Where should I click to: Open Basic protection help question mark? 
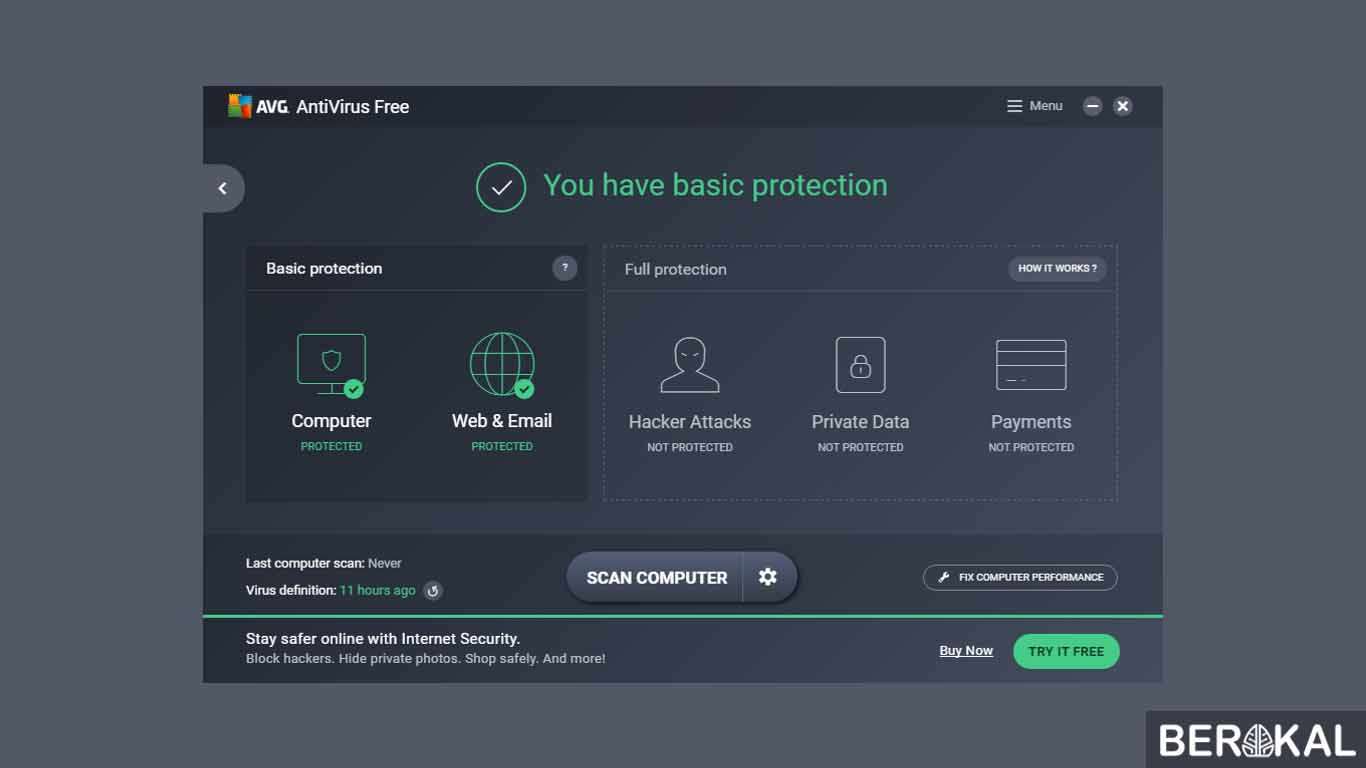coord(565,268)
